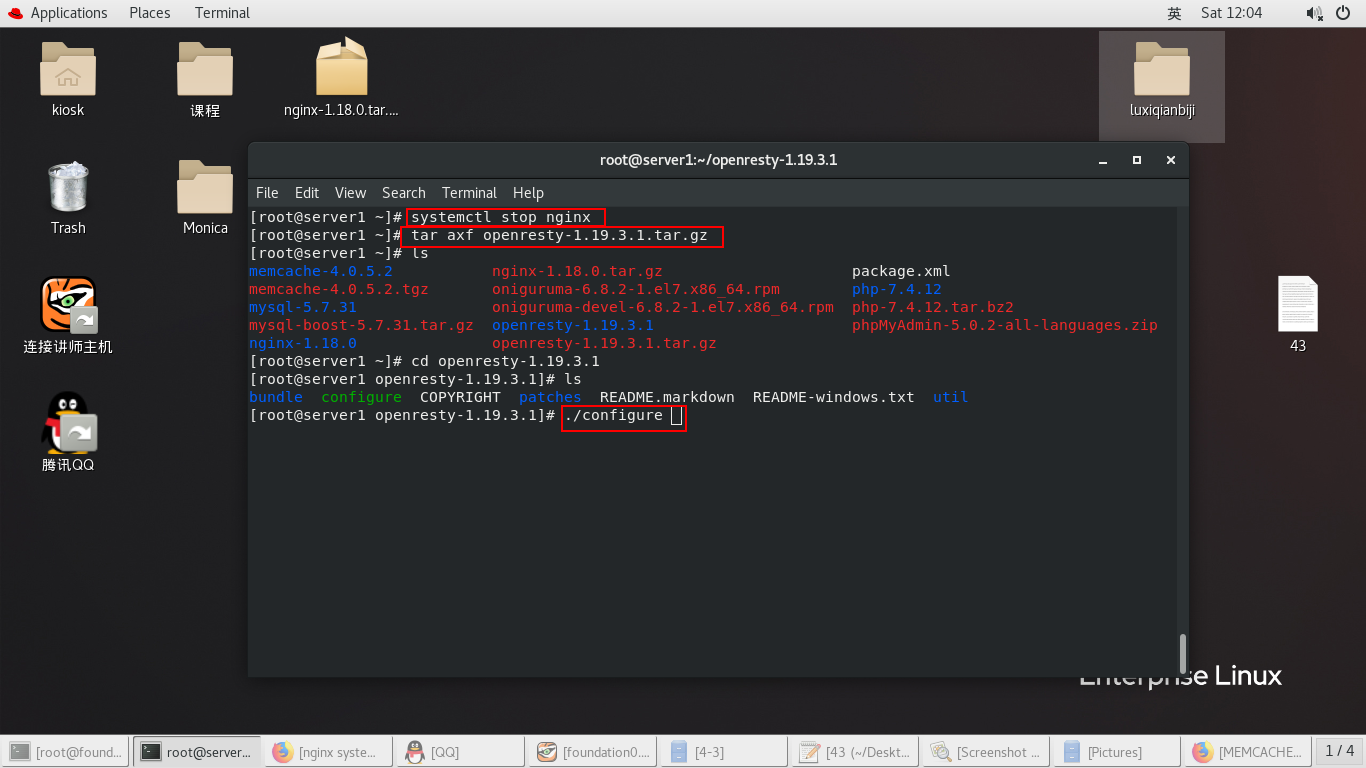Click oniguruma-devel-6.8.2-1.el7.x86_64.rpm file name
Image resolution: width=1366 pixels, height=768 pixels.
tap(663, 307)
